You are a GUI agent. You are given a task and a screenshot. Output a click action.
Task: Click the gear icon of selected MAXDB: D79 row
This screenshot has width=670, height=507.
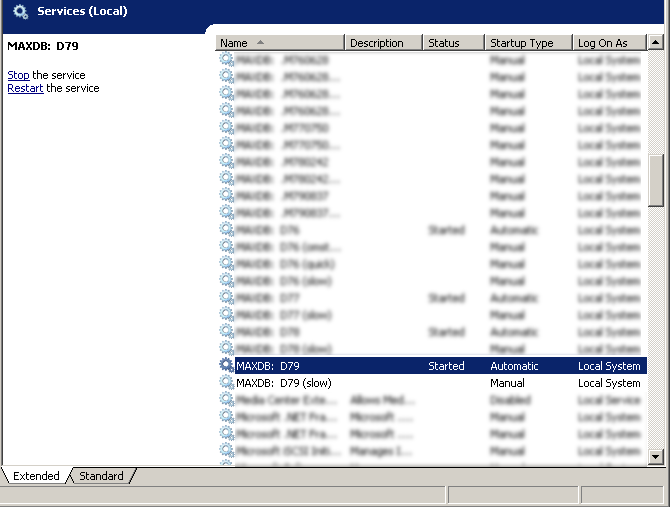[x=226, y=366]
